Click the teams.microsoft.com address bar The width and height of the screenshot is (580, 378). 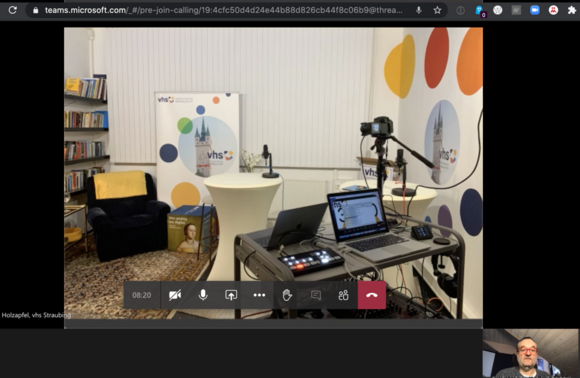(x=223, y=10)
